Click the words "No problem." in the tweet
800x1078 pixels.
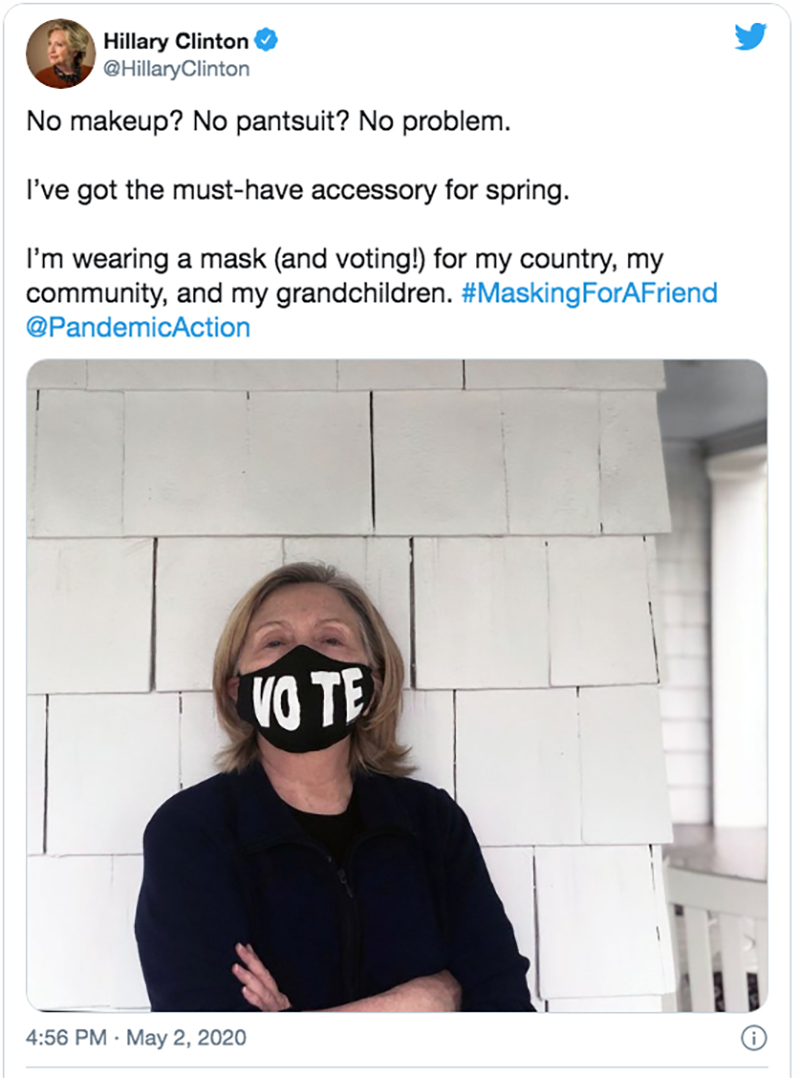[x=435, y=121]
